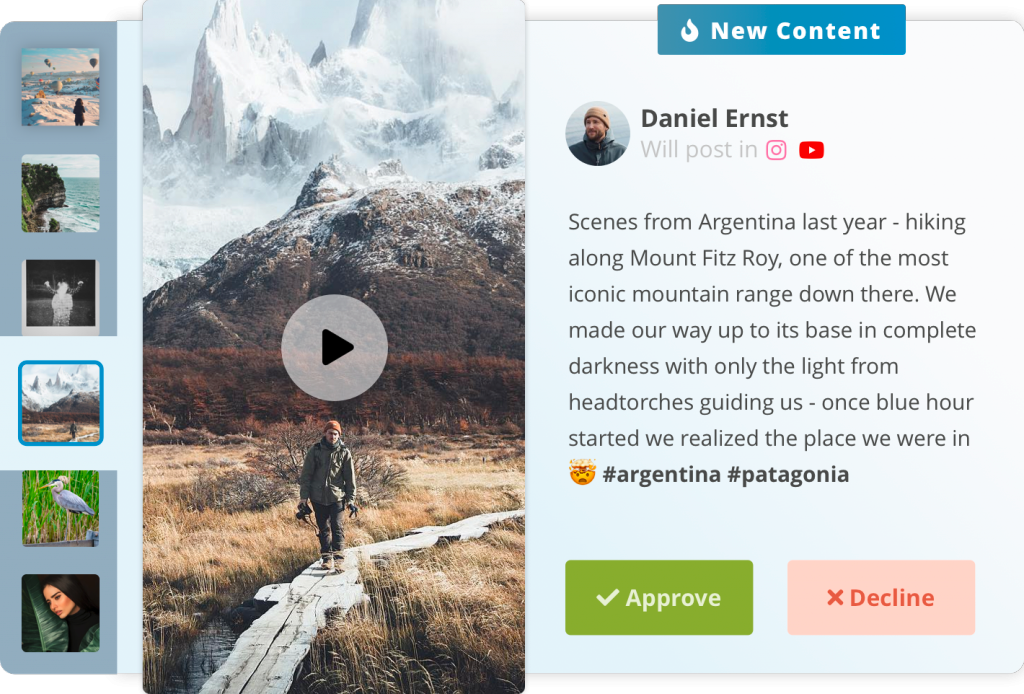Open the New Content tab
The width and height of the screenshot is (1024, 694).
point(781,30)
